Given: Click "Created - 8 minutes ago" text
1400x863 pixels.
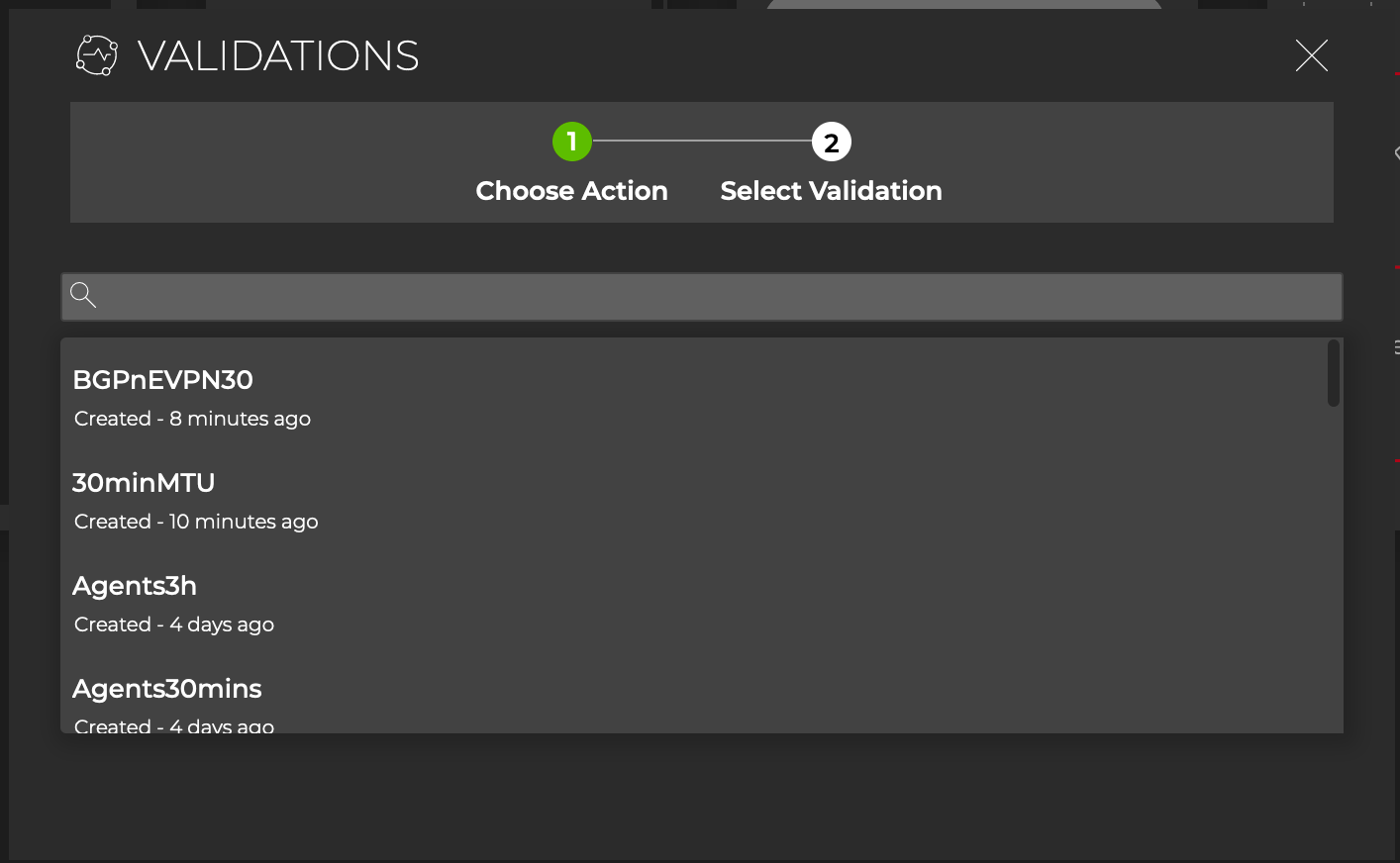Looking at the screenshot, I should 192,419.
